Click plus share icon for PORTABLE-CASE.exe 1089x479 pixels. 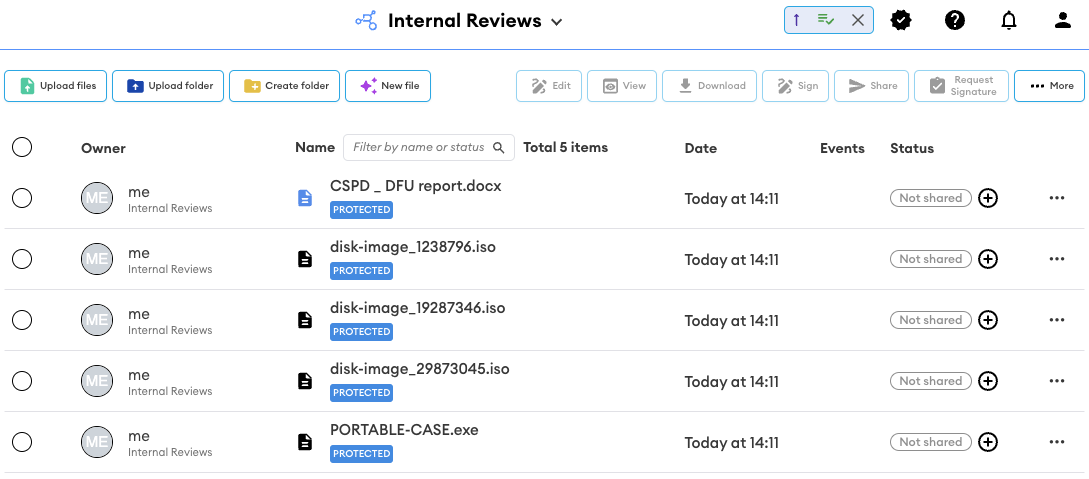[x=988, y=443]
